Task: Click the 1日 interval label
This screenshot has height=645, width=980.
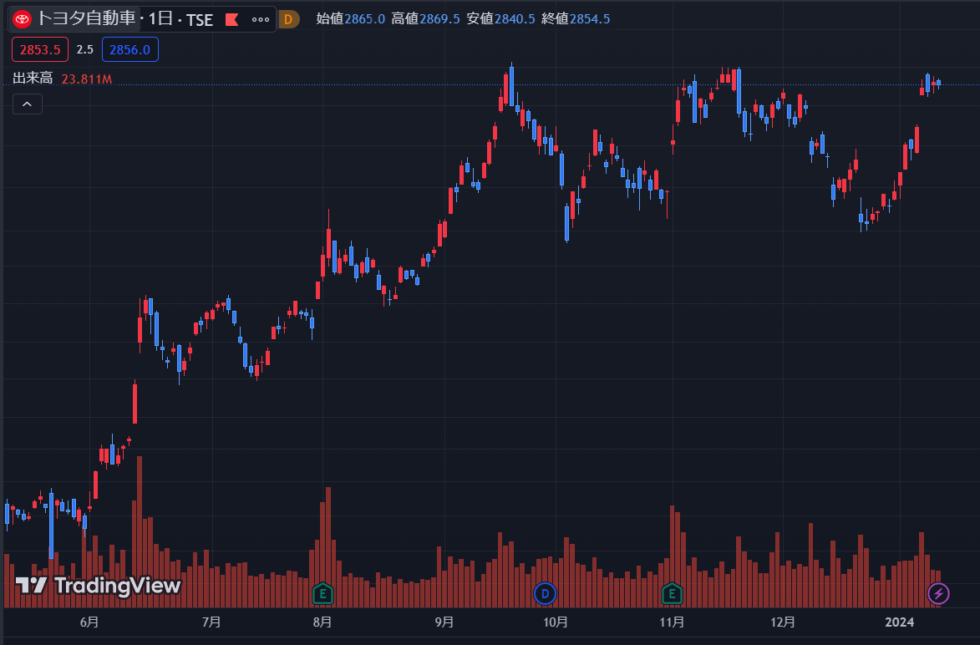Action: tap(161, 19)
